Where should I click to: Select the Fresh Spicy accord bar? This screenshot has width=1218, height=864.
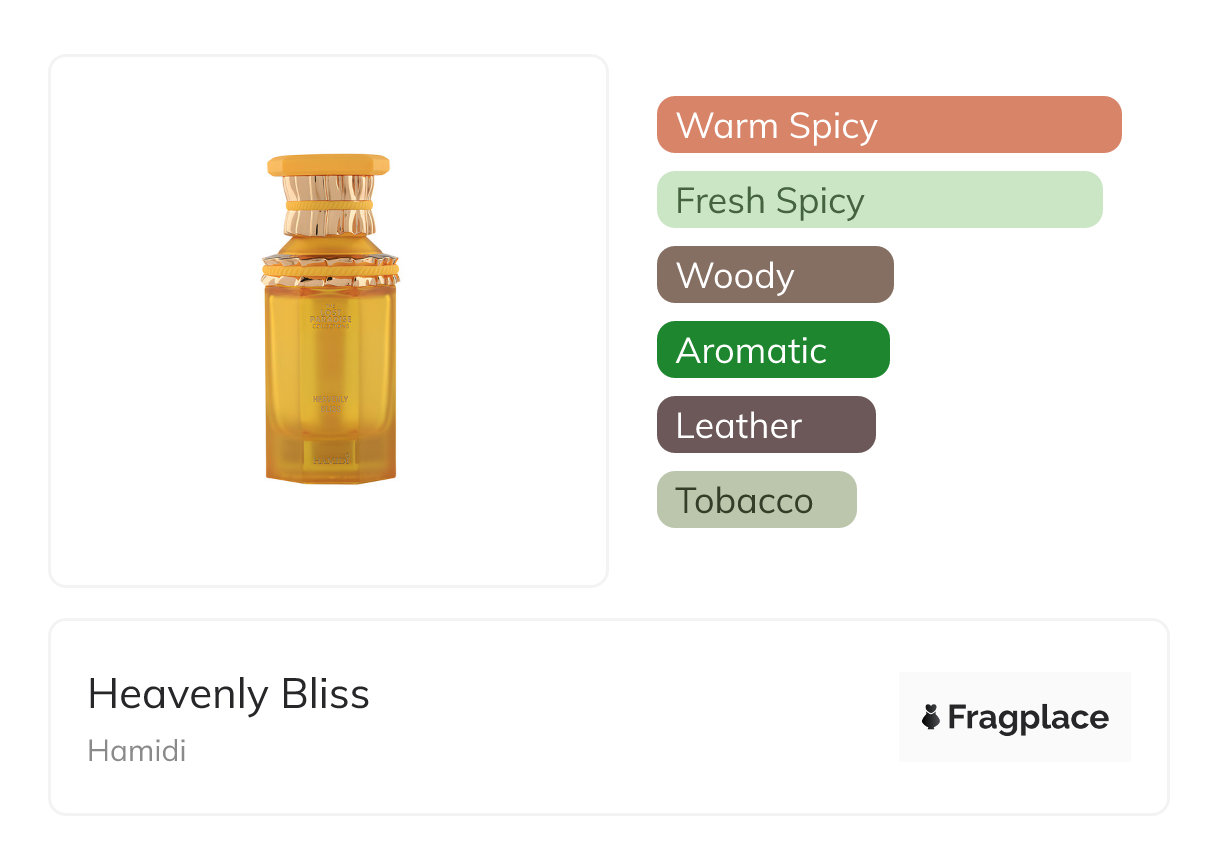(x=879, y=200)
